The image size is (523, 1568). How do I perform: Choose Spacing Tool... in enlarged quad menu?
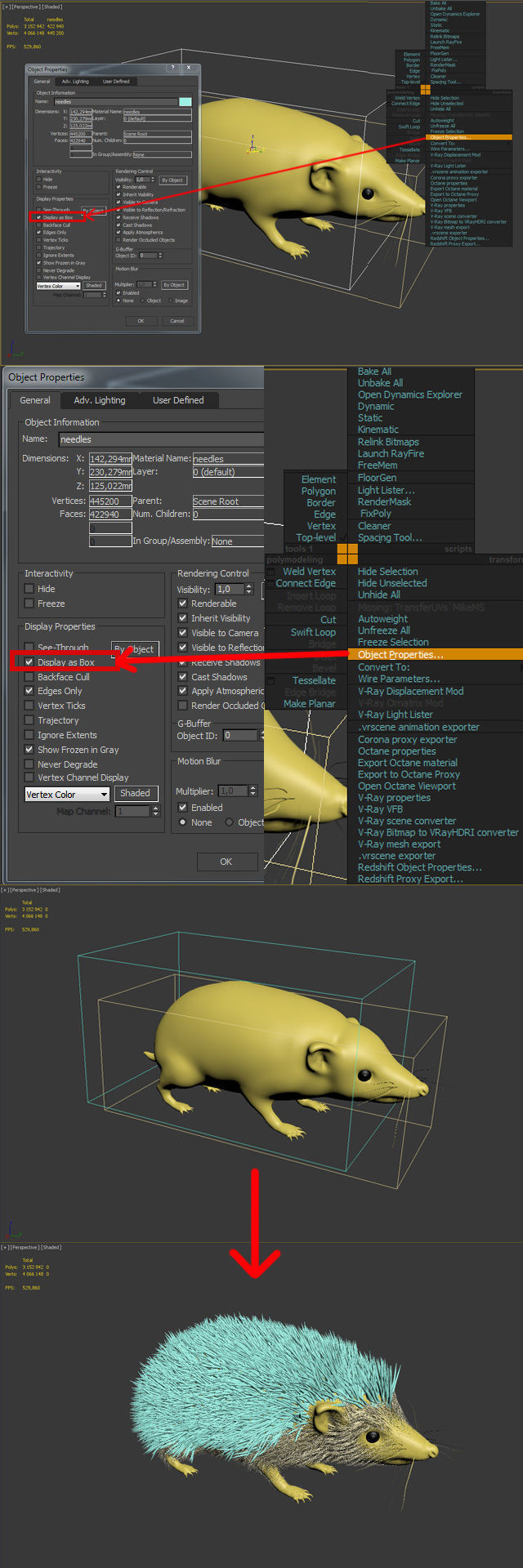tap(390, 537)
